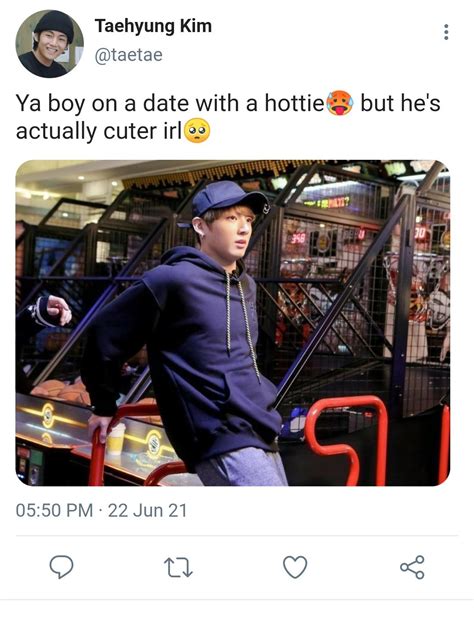474x619 pixels.
Task: Tap the tweet text 'actually cuter irl'
Action: coord(99,131)
